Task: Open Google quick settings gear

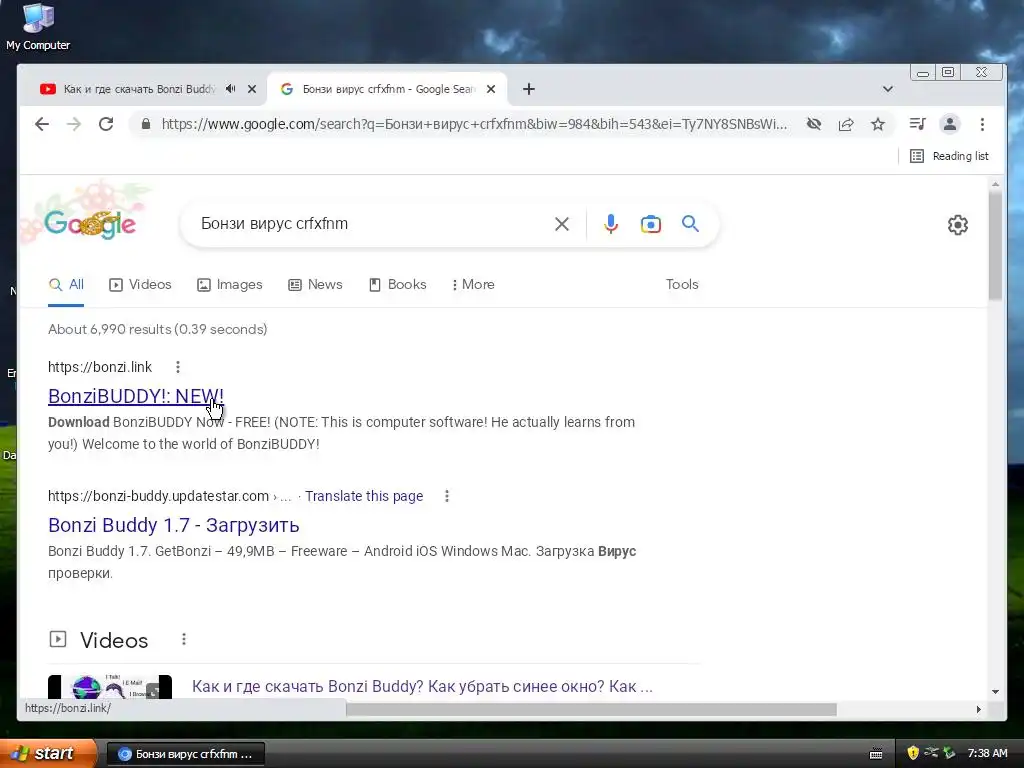Action: click(957, 225)
